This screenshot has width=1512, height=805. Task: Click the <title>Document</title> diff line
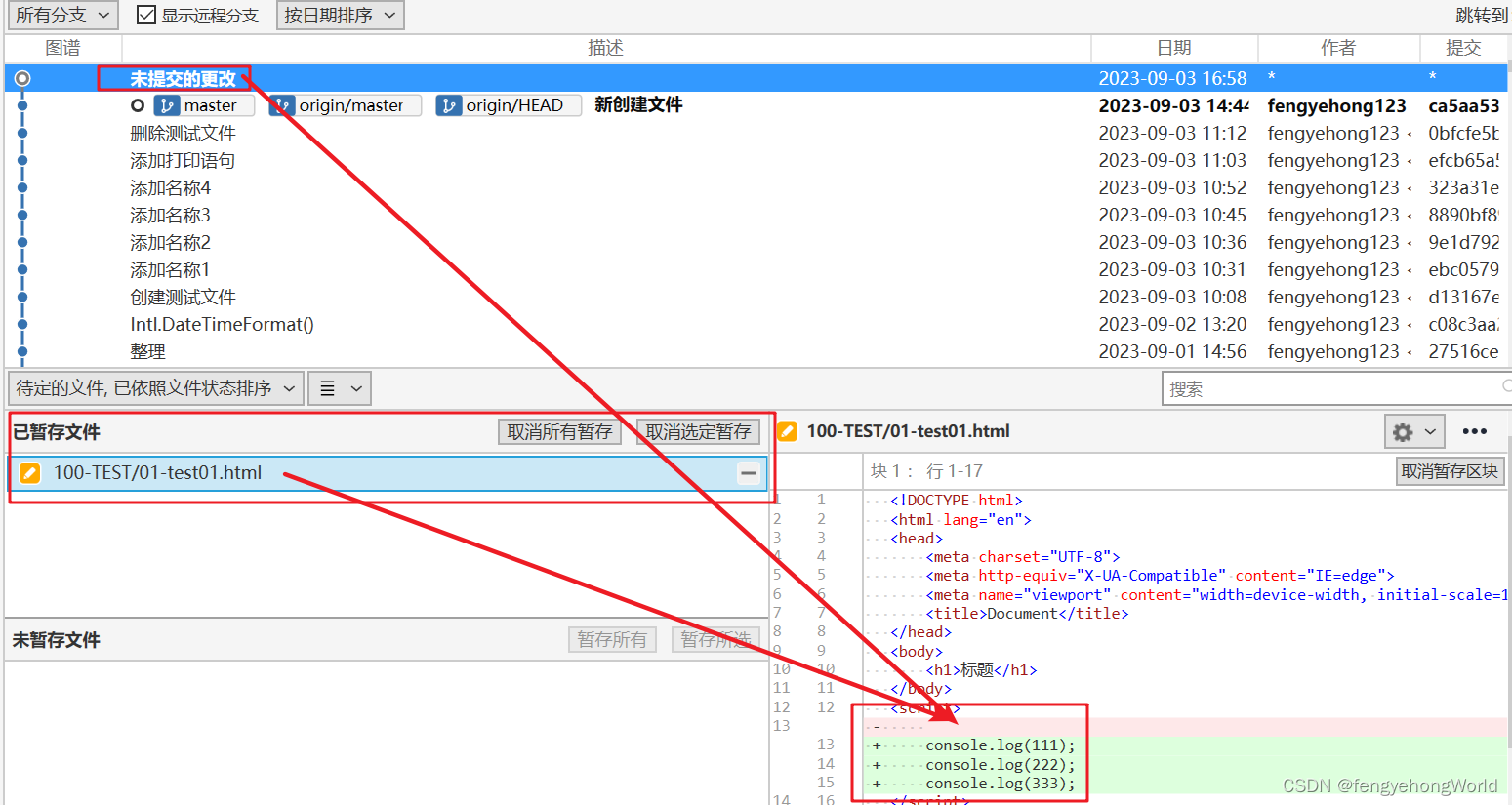[x=1028, y=614]
